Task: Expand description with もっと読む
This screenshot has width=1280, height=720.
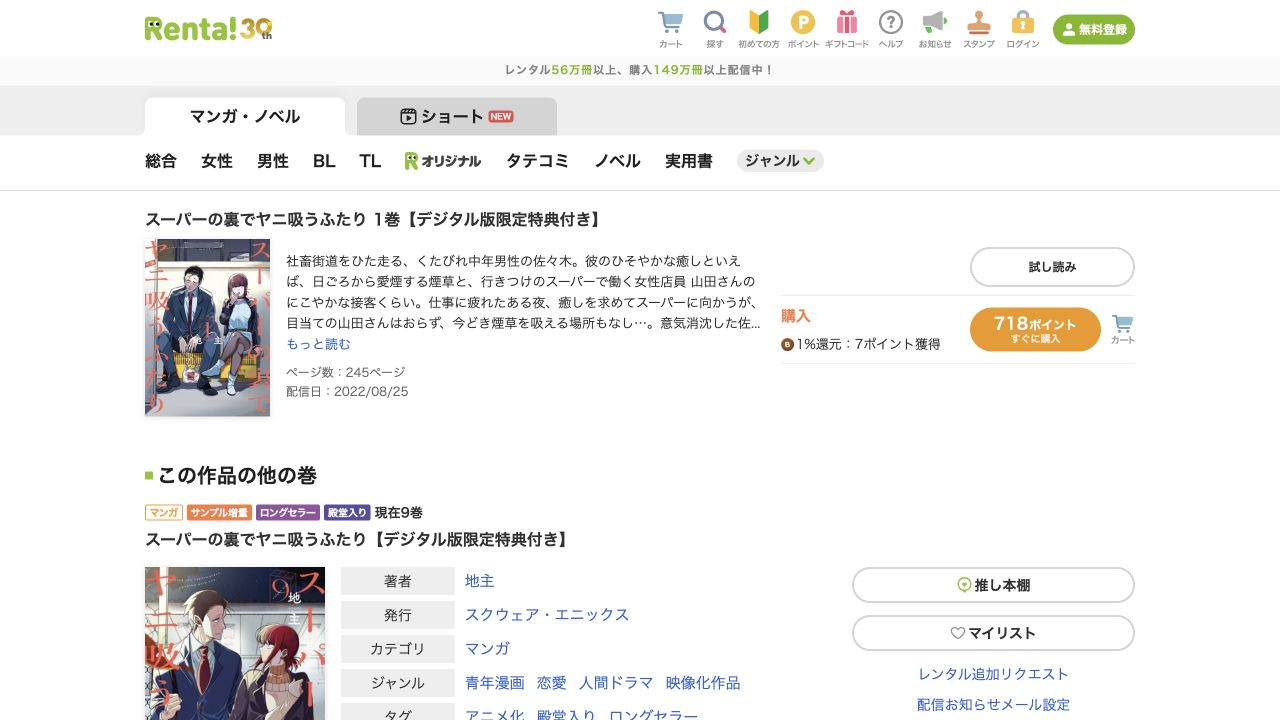Action: tap(319, 344)
